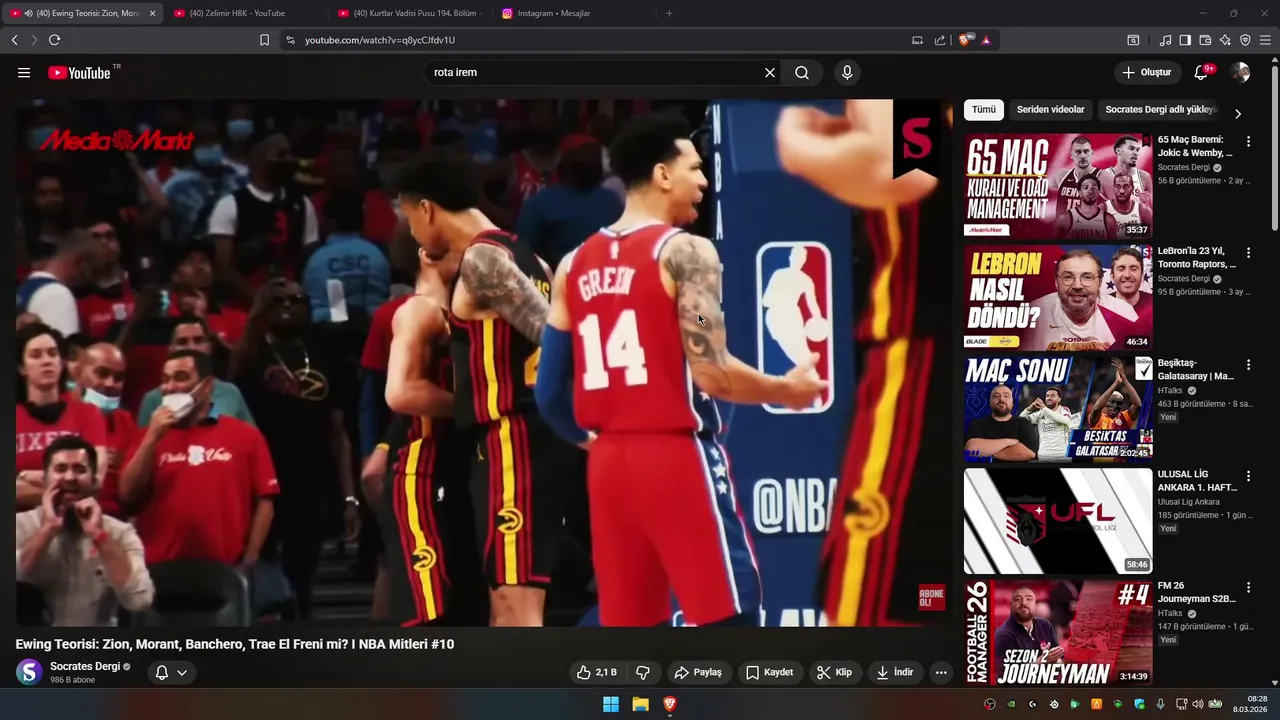Open the Brave Wallet icon

coord(1205,40)
